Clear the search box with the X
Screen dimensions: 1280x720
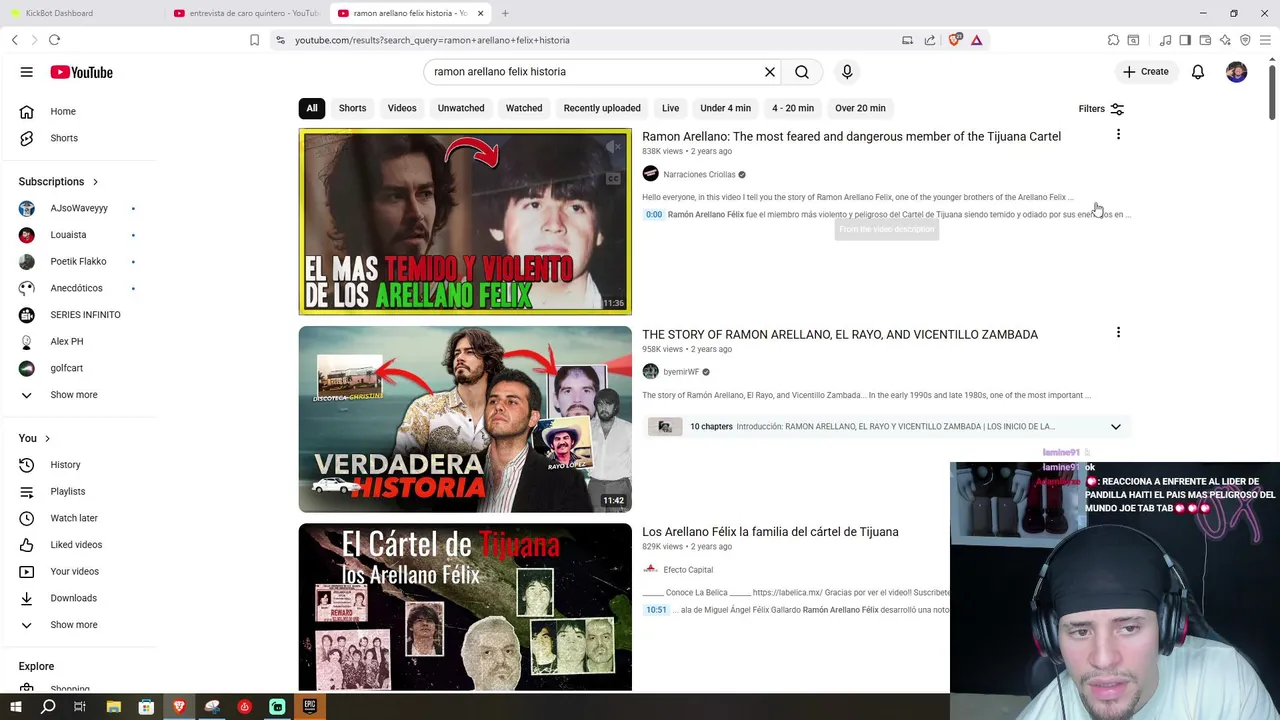click(770, 72)
